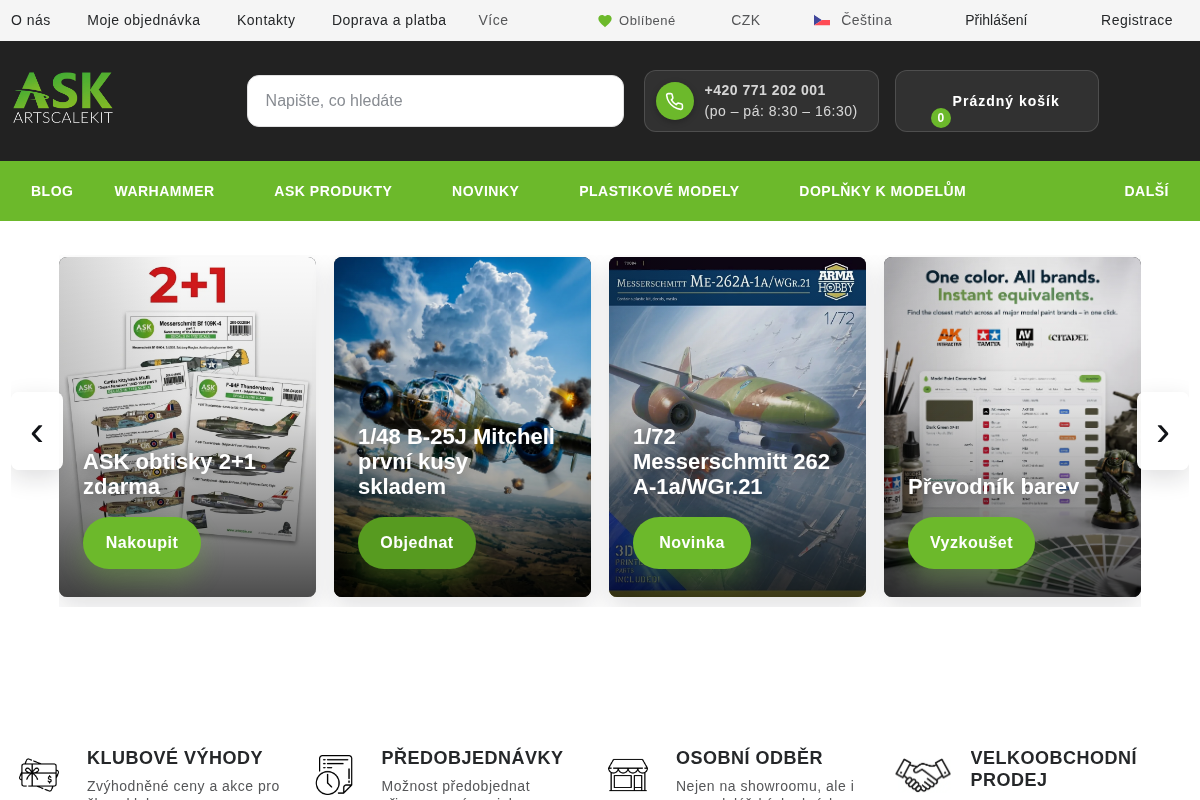Click the Objednat button

click(417, 543)
